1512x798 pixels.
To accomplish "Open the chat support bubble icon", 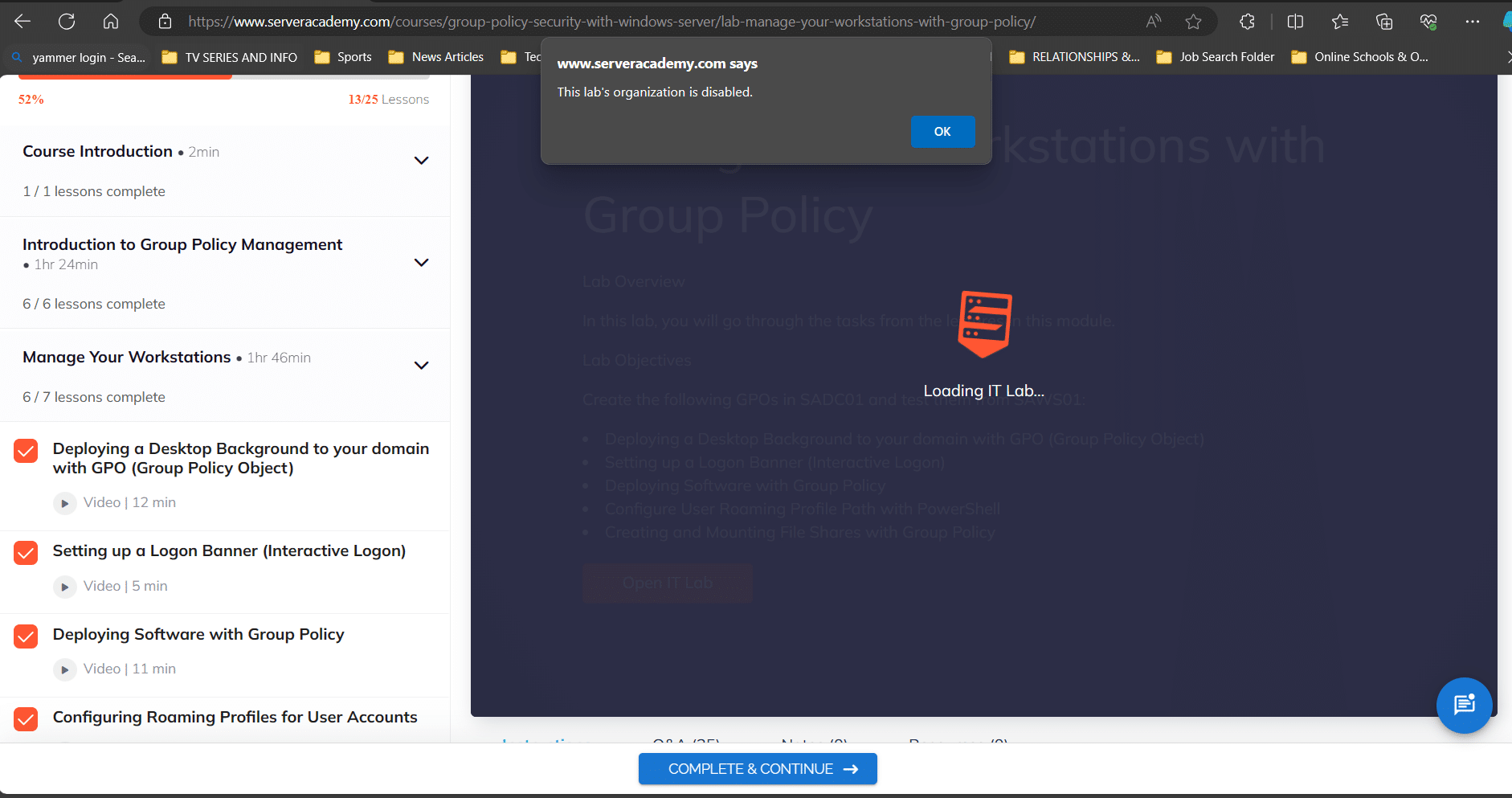I will 1464,705.
